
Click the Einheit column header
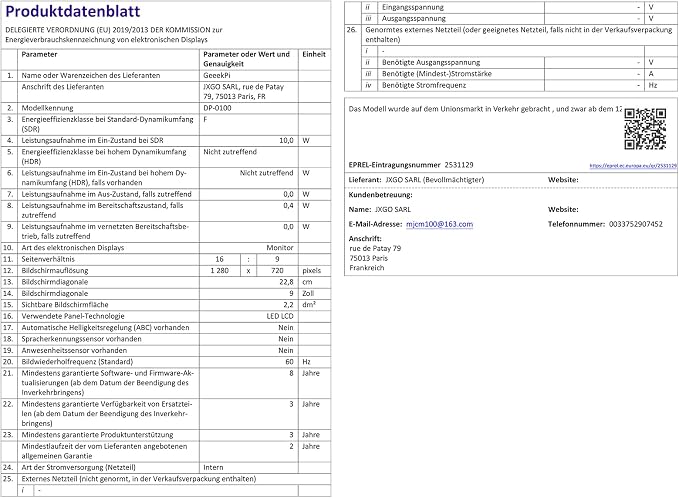point(314,54)
